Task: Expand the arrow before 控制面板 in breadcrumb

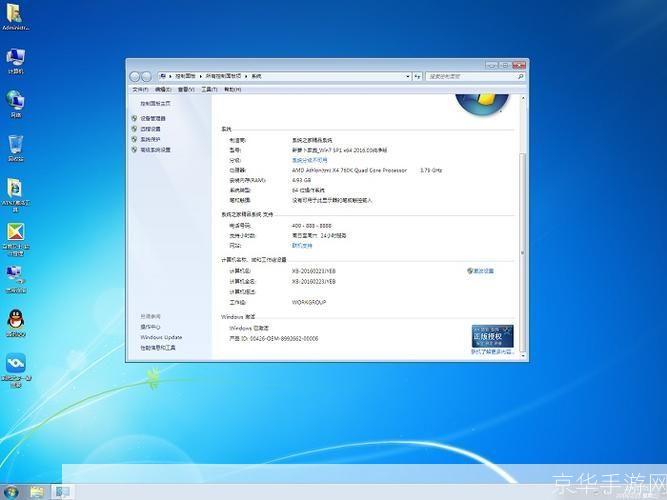Action: click(171, 76)
